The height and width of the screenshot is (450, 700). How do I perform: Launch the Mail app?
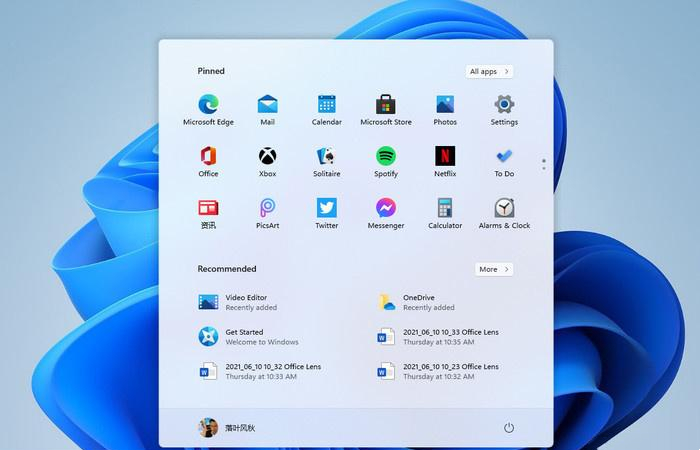267,104
